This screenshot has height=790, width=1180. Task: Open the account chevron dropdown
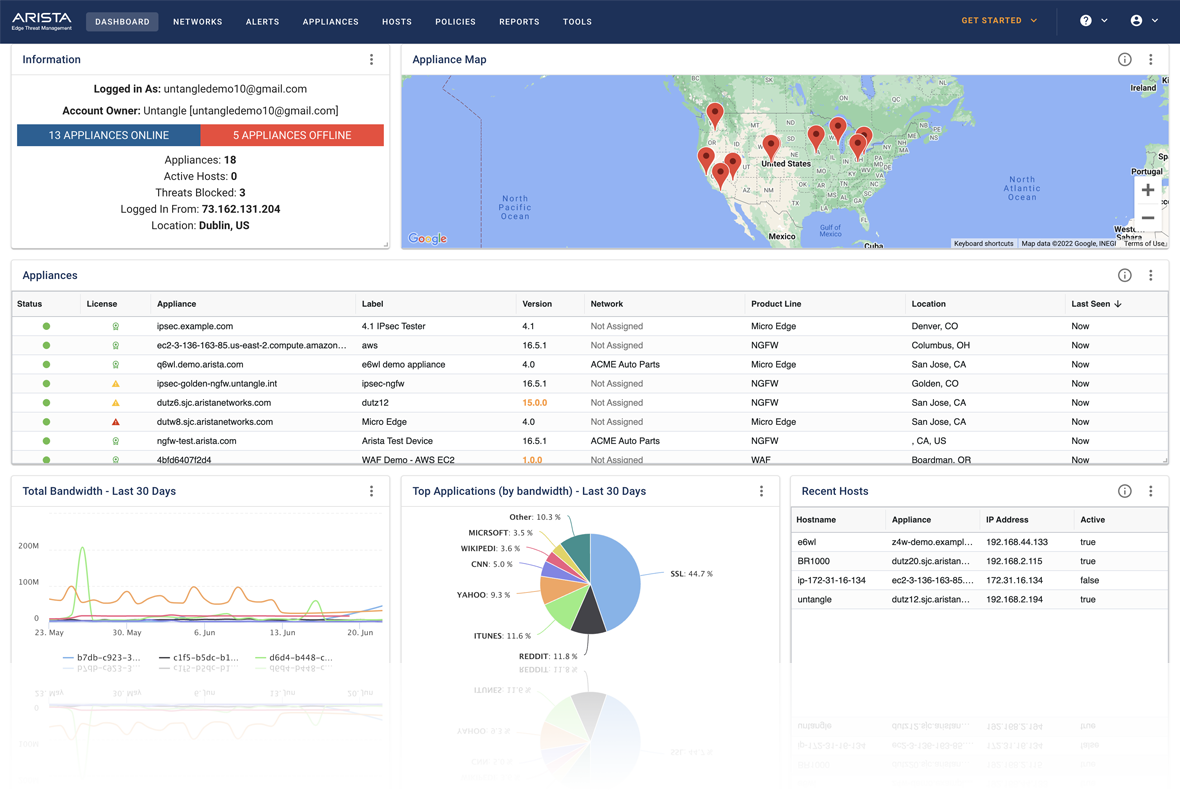coord(1154,20)
